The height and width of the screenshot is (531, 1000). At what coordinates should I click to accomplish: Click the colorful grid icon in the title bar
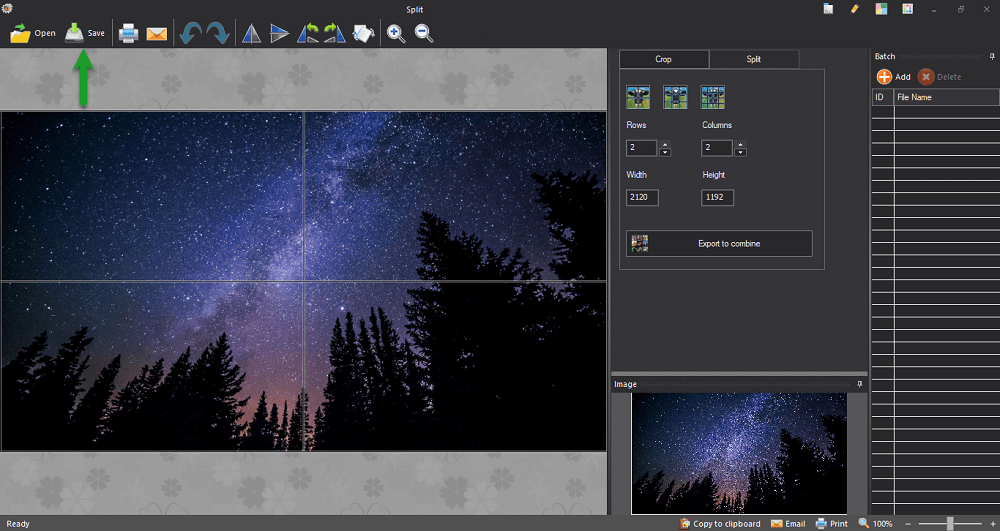pyautogui.click(x=908, y=9)
